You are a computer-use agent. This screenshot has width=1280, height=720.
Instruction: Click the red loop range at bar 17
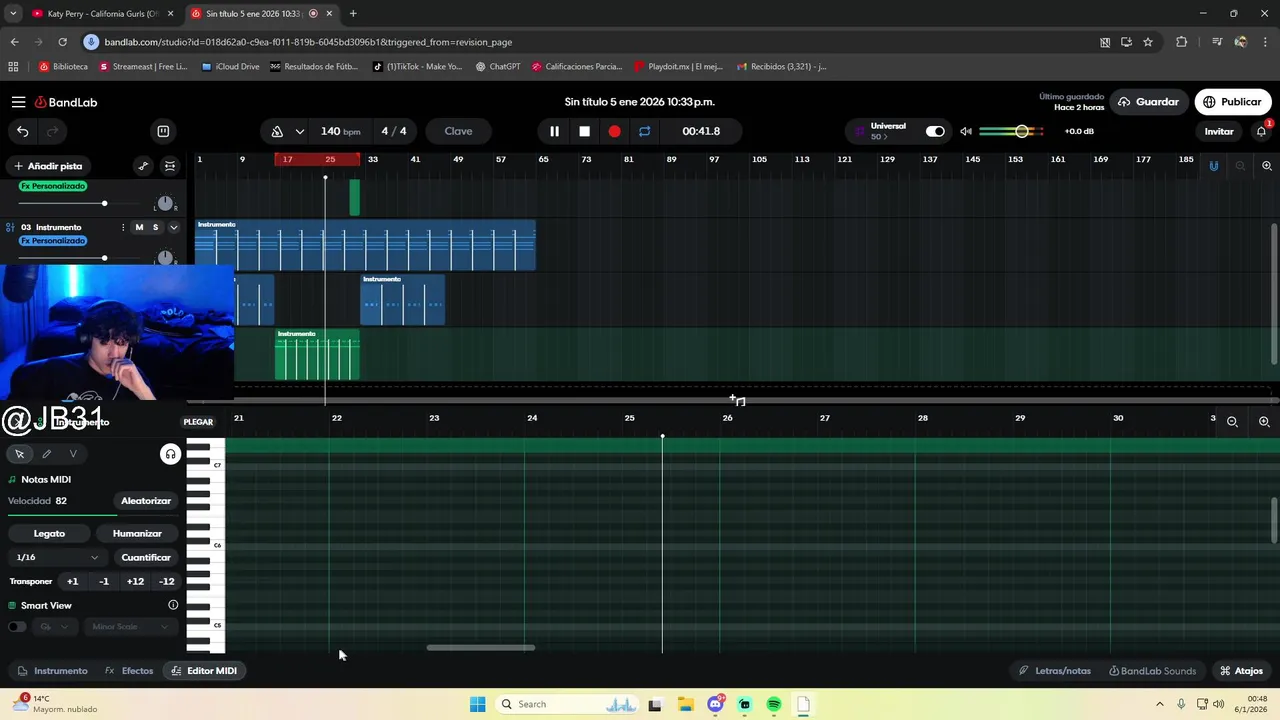pyautogui.click(x=317, y=159)
